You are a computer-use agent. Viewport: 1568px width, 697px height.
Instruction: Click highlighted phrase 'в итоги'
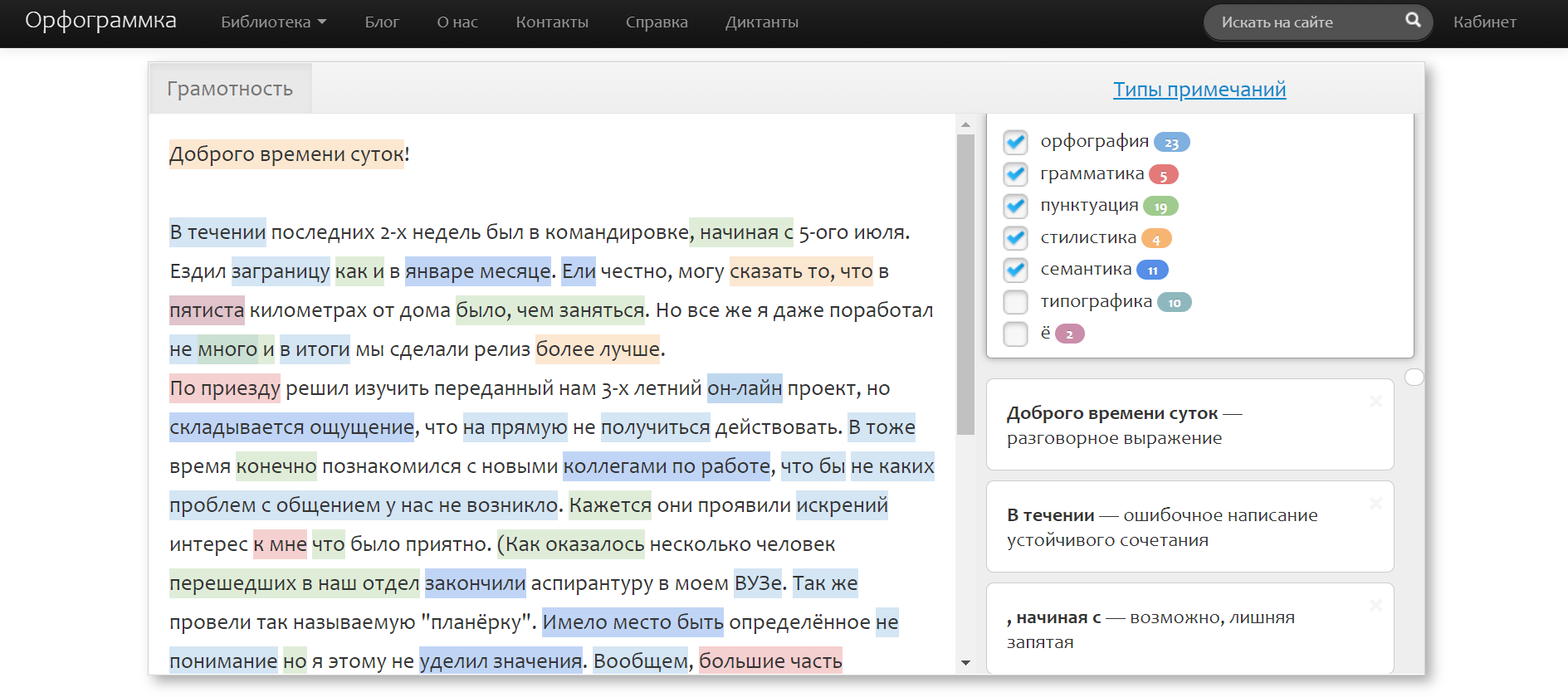(315, 349)
